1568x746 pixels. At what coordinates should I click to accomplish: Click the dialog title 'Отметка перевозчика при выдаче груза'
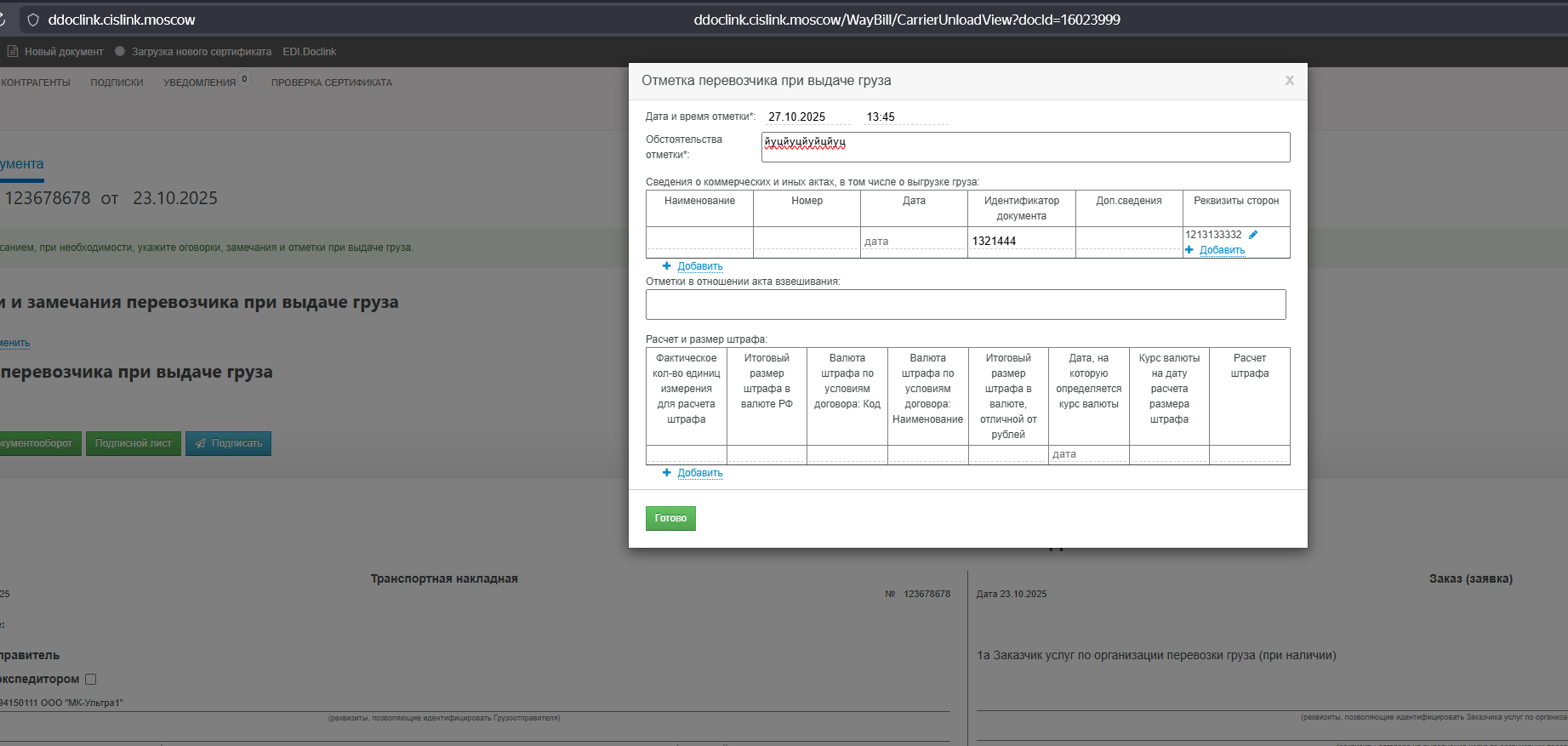pyautogui.click(x=767, y=81)
